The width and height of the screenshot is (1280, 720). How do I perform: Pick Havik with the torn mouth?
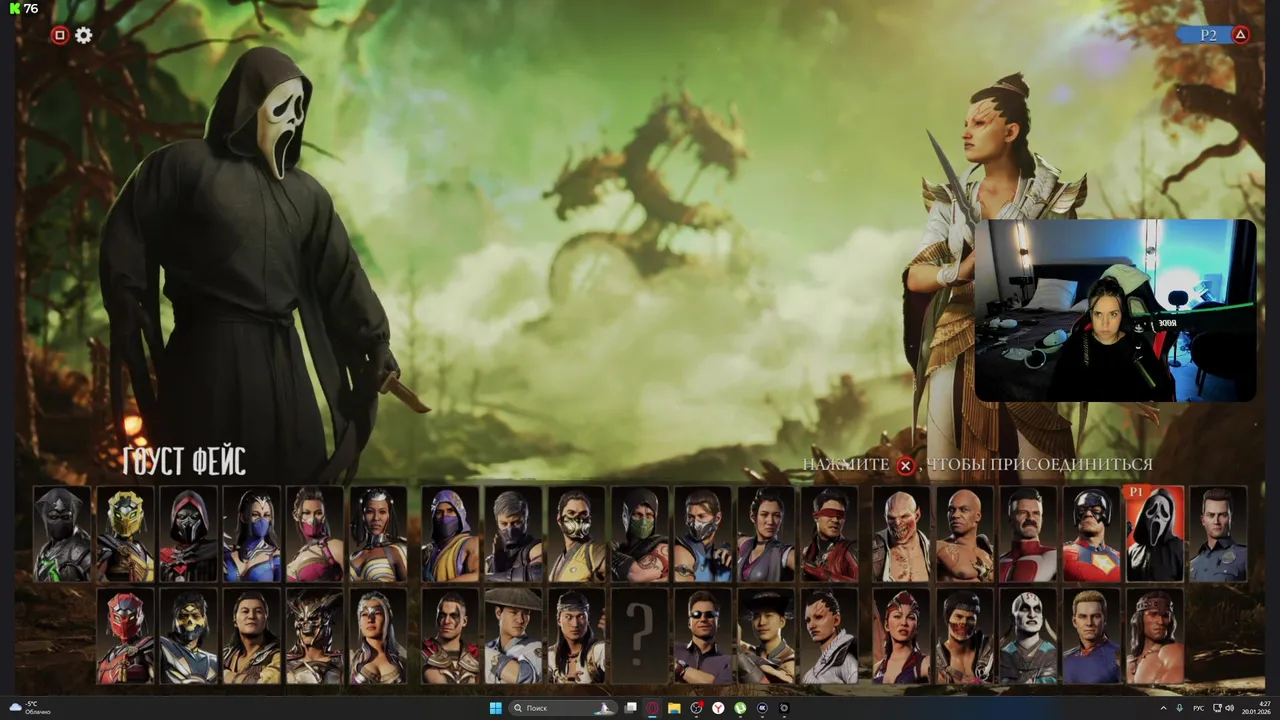pos(964,636)
